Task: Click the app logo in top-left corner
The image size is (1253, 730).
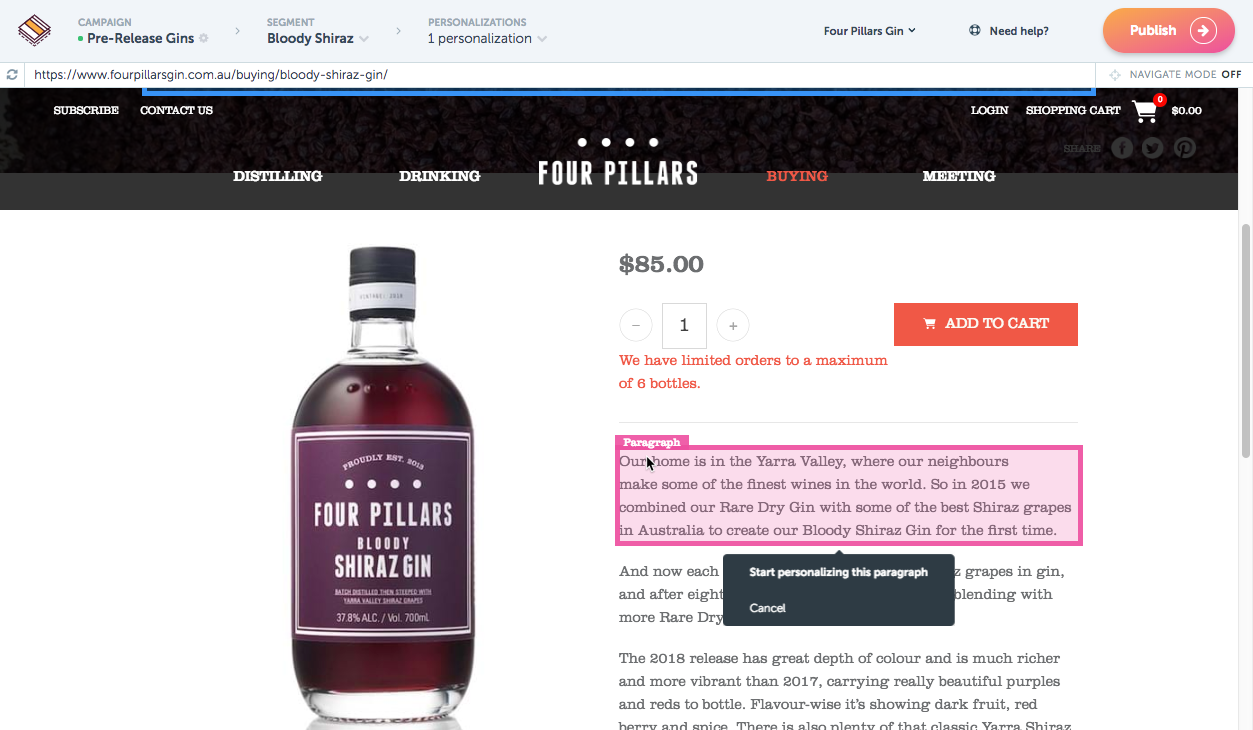Action: [35, 31]
